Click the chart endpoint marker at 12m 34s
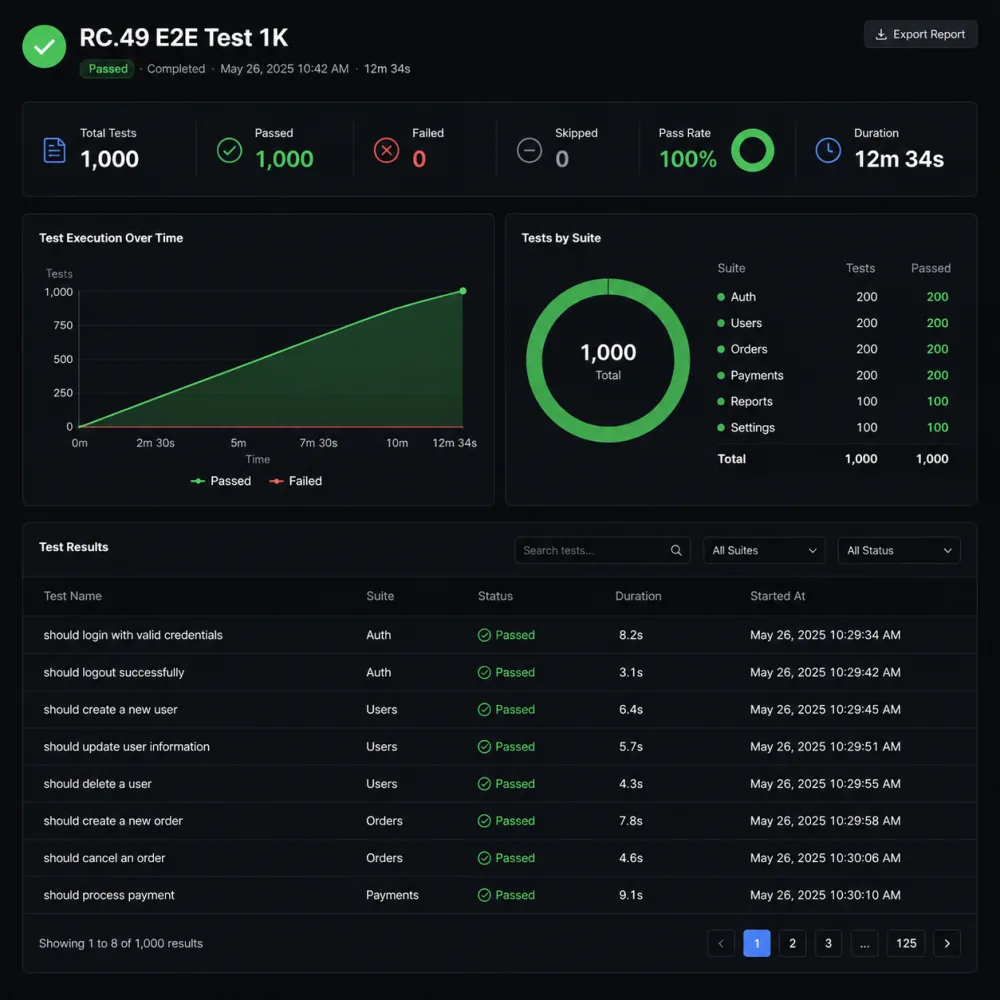This screenshot has width=1000, height=1000. 463,291
